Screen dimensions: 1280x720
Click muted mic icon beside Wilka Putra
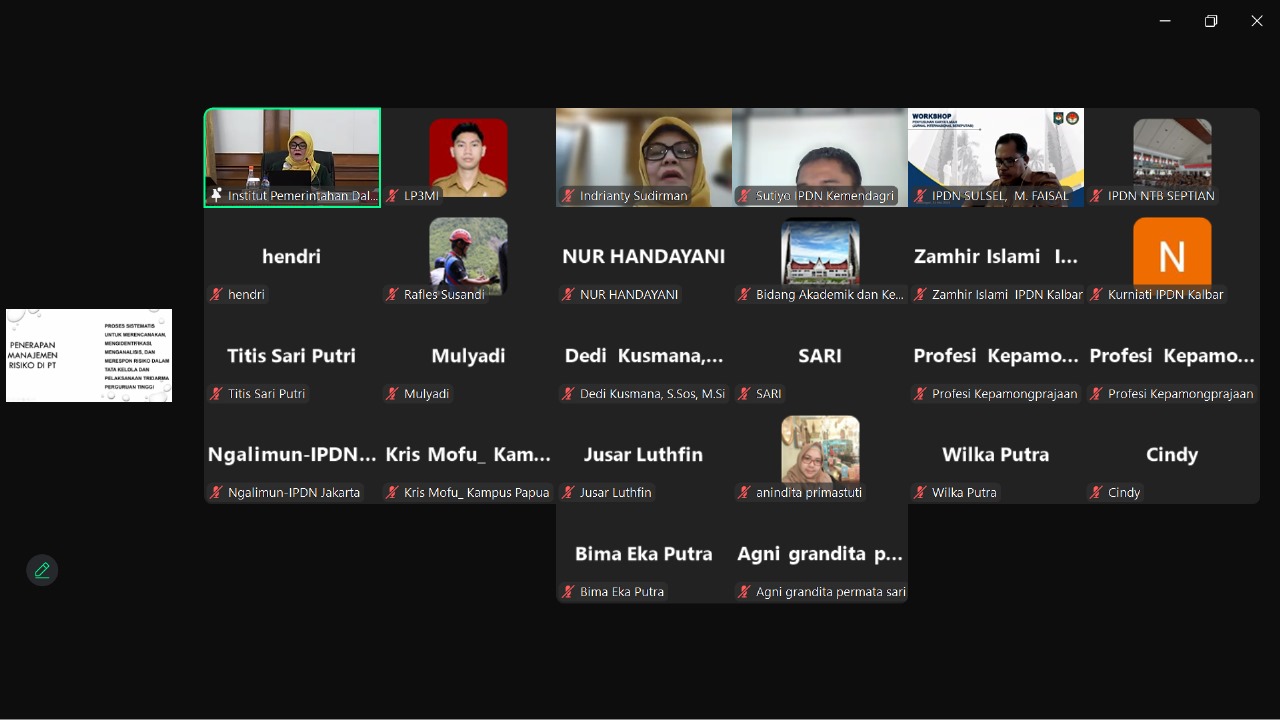pyautogui.click(x=921, y=492)
